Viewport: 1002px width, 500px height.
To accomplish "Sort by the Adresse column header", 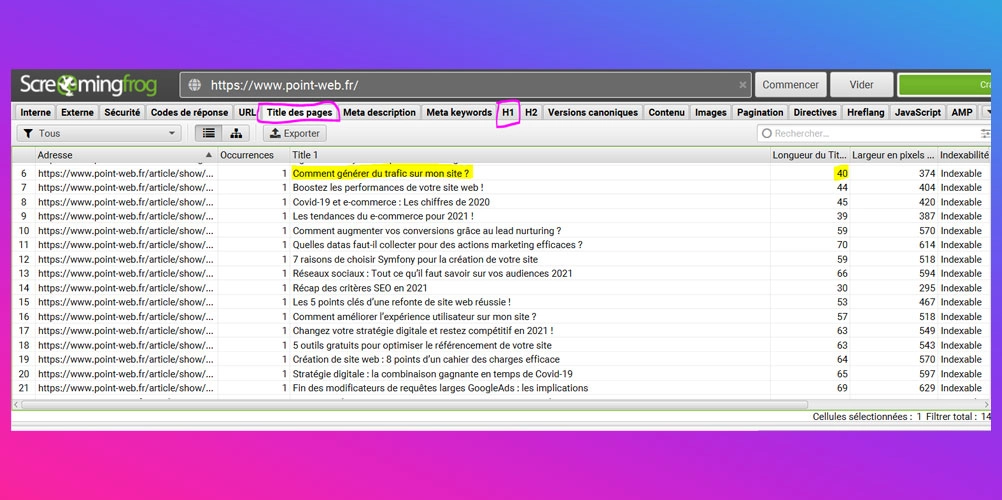I will 126,155.
